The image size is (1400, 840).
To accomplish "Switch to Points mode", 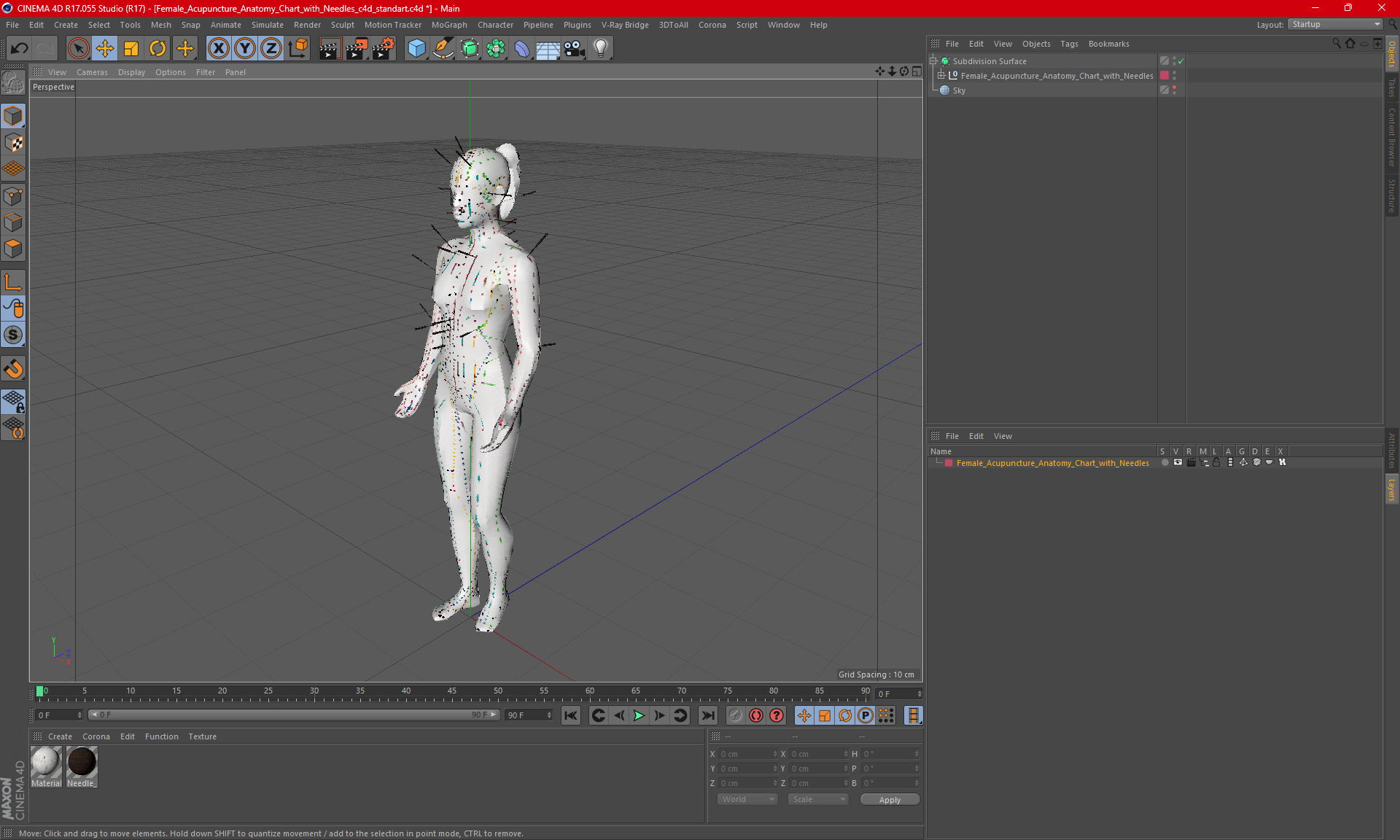I will (x=13, y=196).
